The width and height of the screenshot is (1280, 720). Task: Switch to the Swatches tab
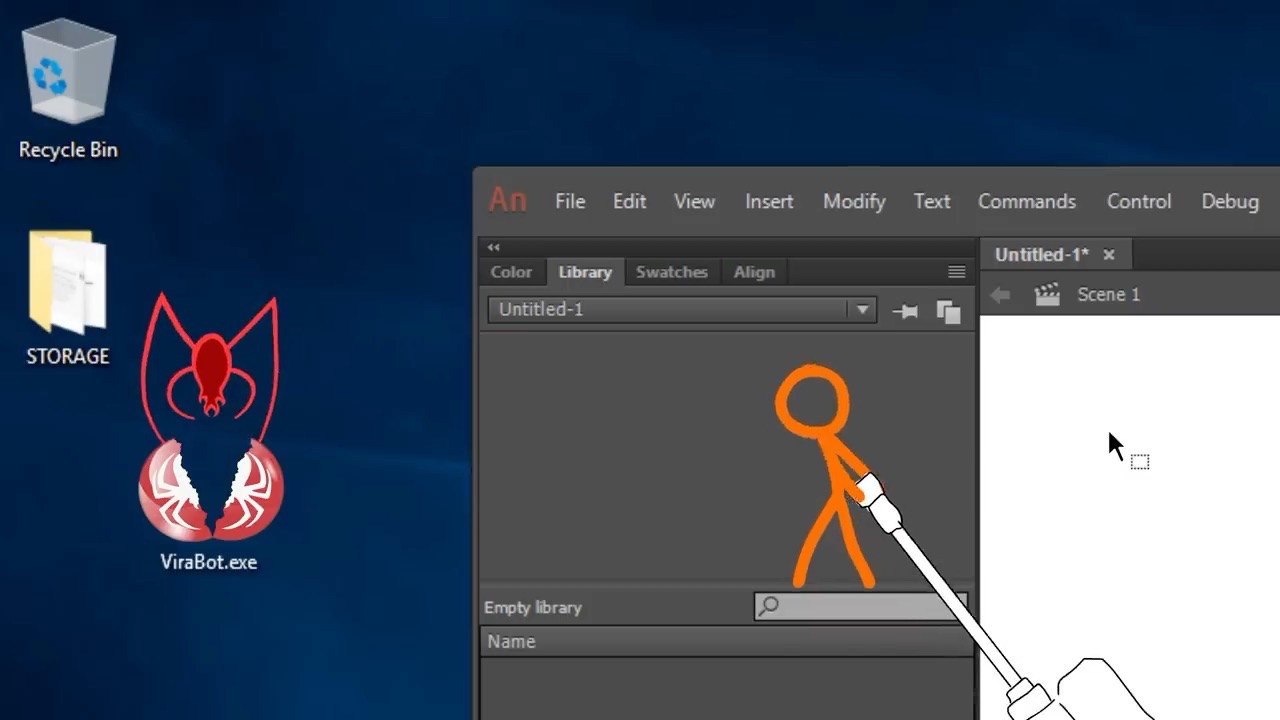click(672, 272)
